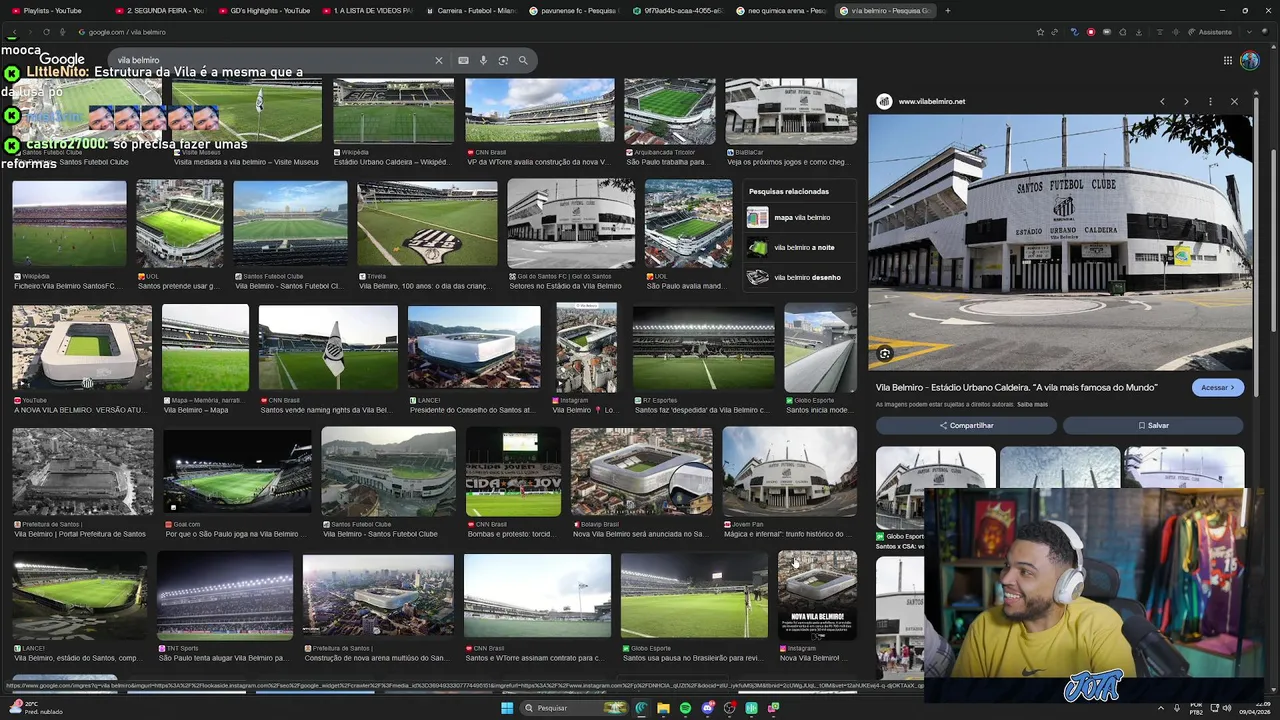Open the Assistente button in toolbar
The image size is (1280, 720).
[1210, 32]
